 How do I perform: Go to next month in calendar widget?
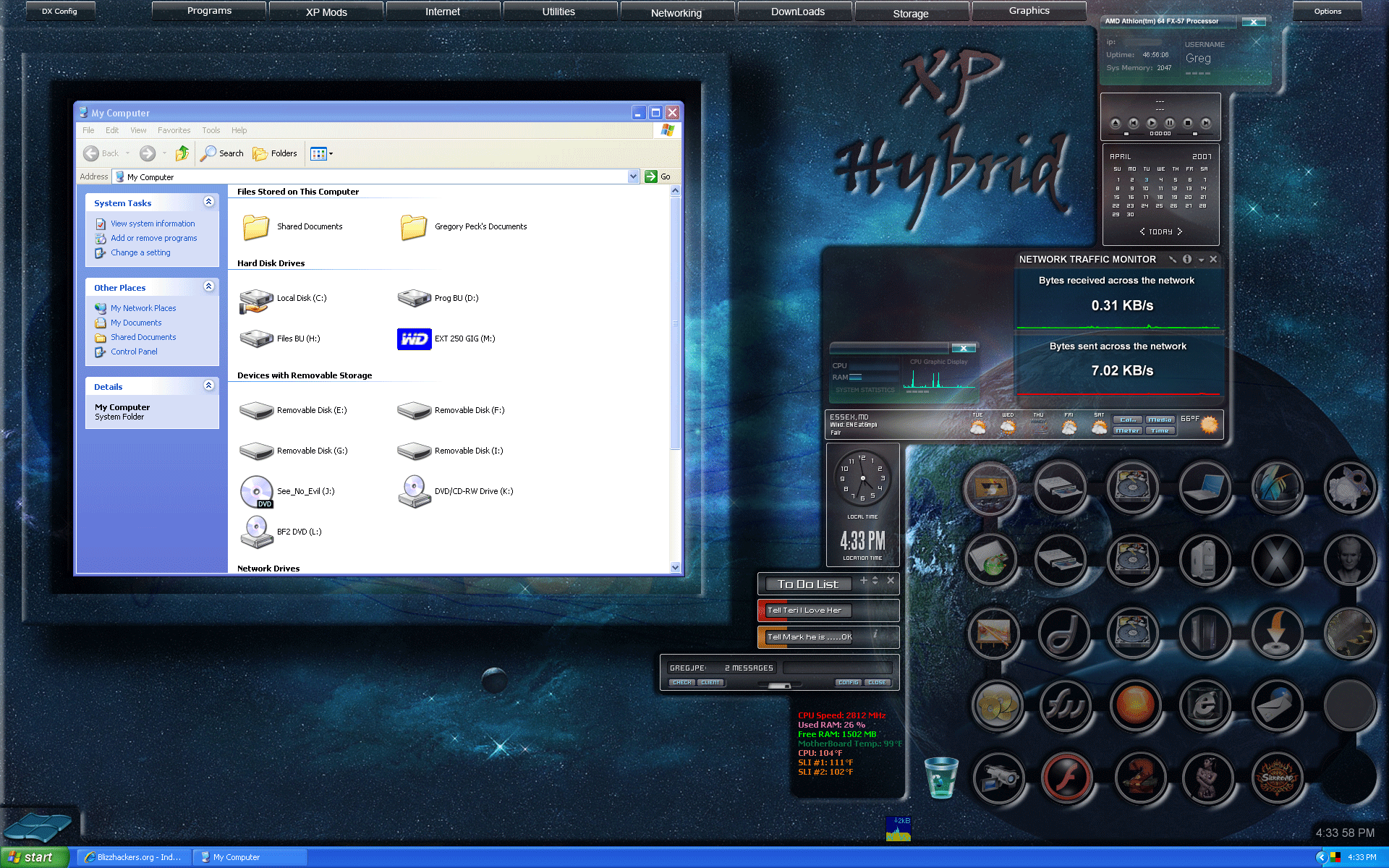point(1180,231)
